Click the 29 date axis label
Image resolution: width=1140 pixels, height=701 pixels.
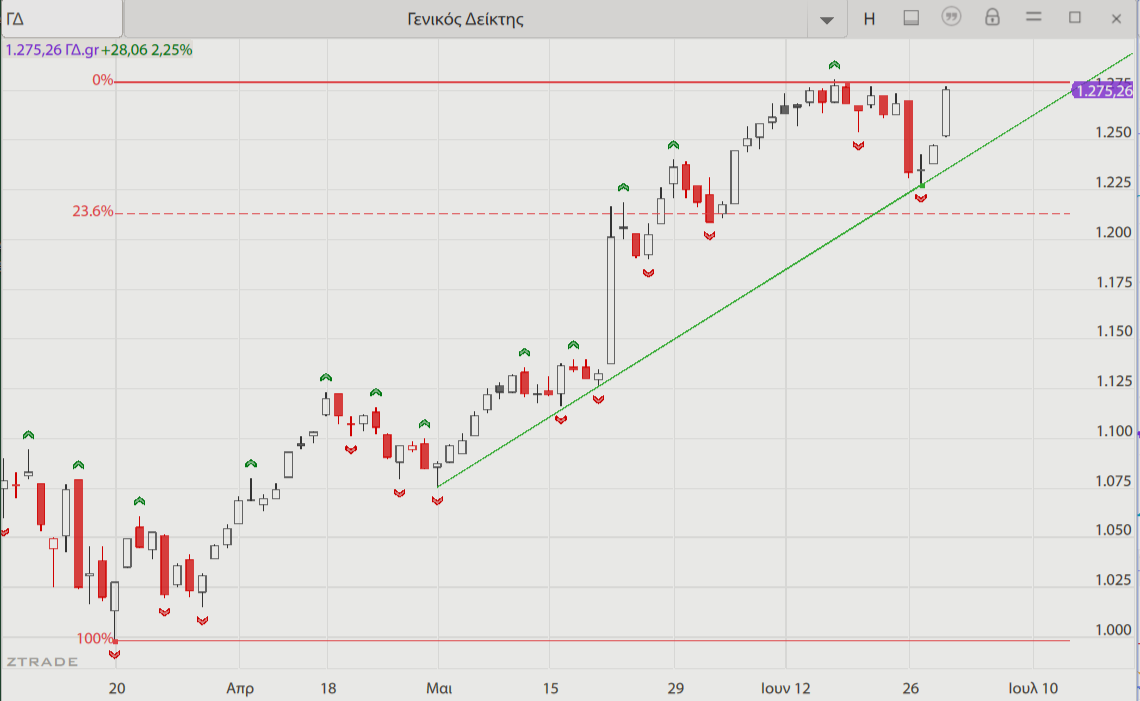coord(675,688)
